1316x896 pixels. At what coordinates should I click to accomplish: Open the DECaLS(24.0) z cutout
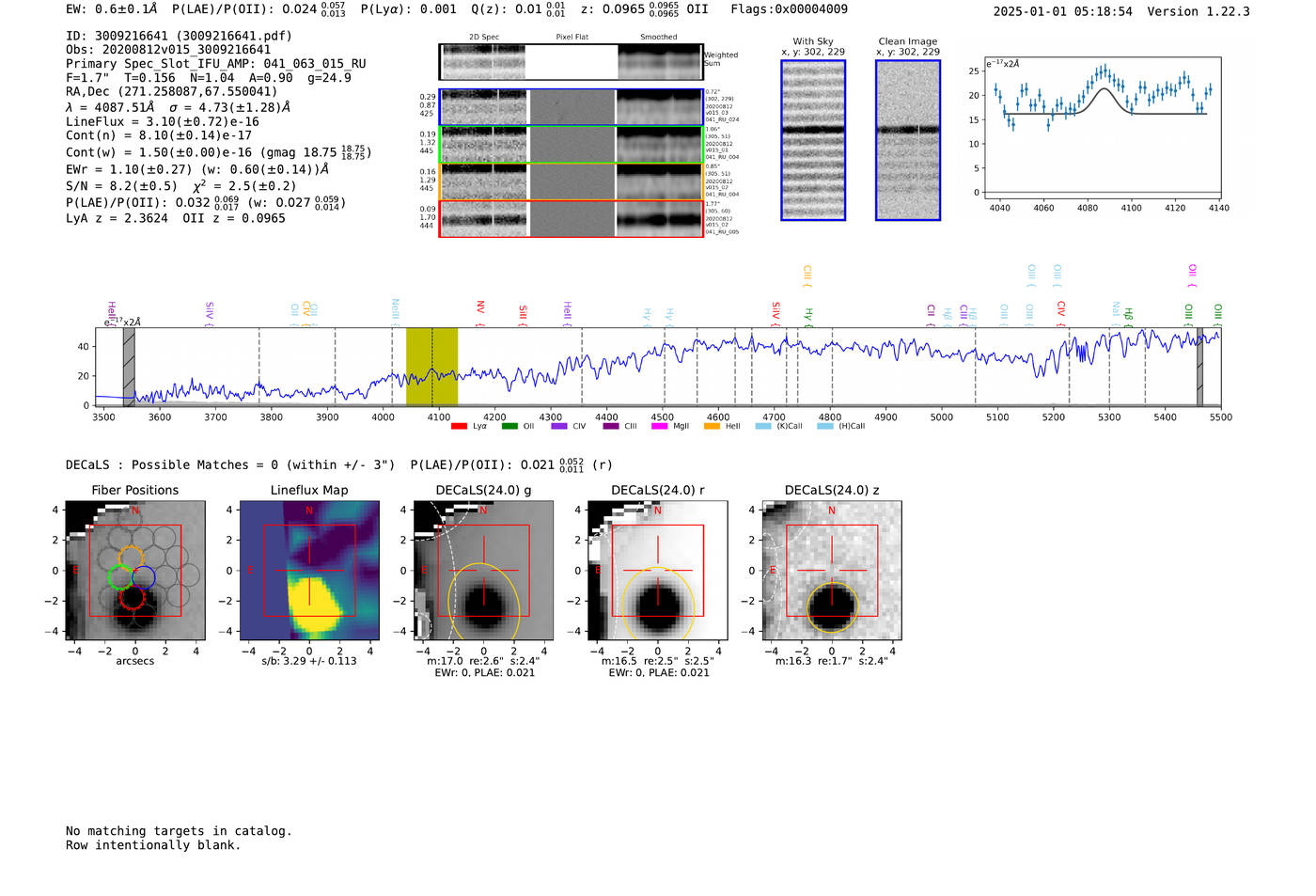tap(831, 570)
